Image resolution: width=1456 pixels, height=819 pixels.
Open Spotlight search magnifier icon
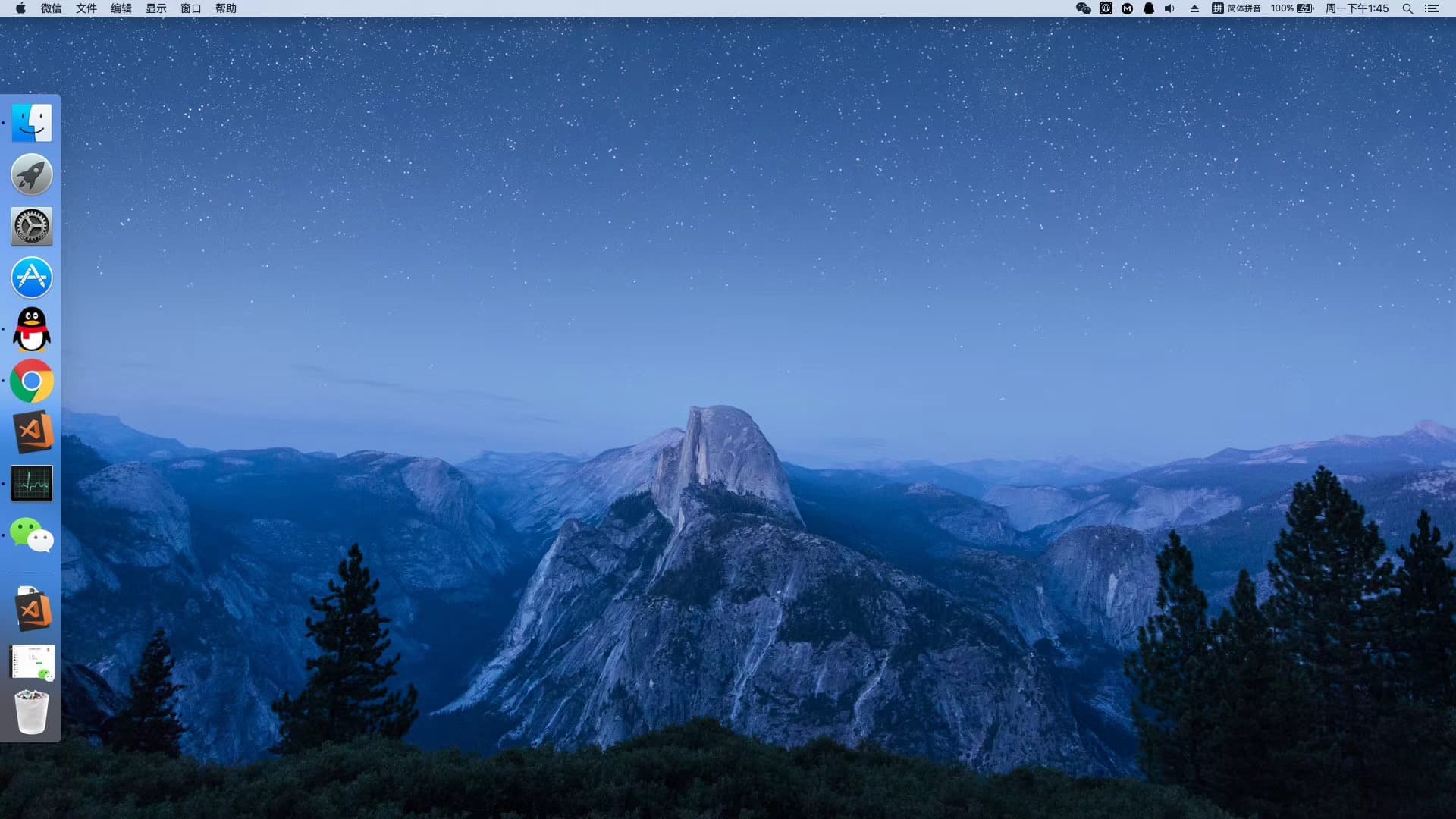(x=1407, y=8)
